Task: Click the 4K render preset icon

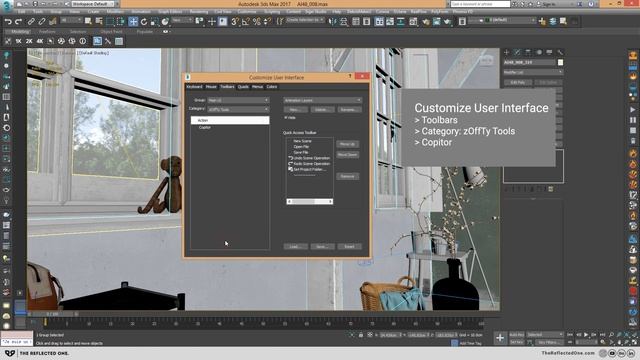Action: point(40,41)
